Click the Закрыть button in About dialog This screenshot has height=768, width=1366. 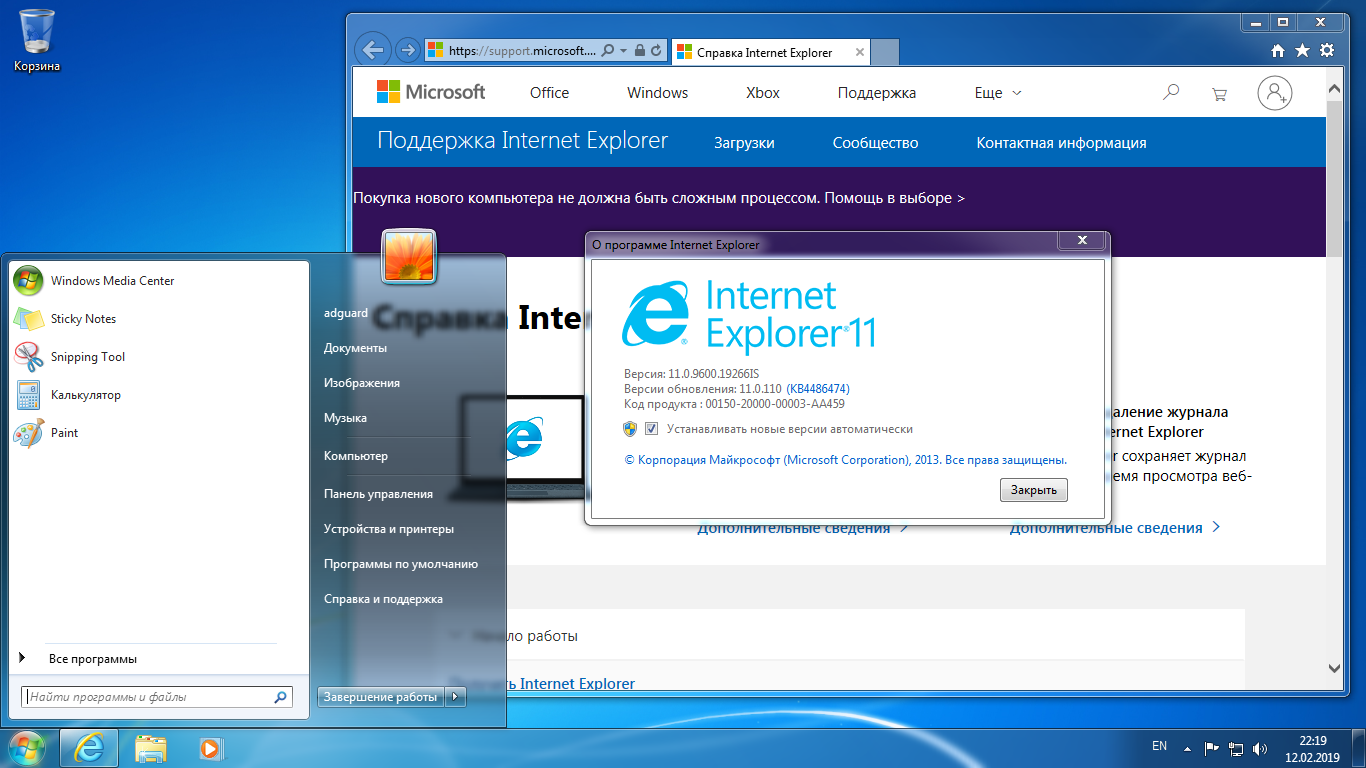click(x=1034, y=490)
